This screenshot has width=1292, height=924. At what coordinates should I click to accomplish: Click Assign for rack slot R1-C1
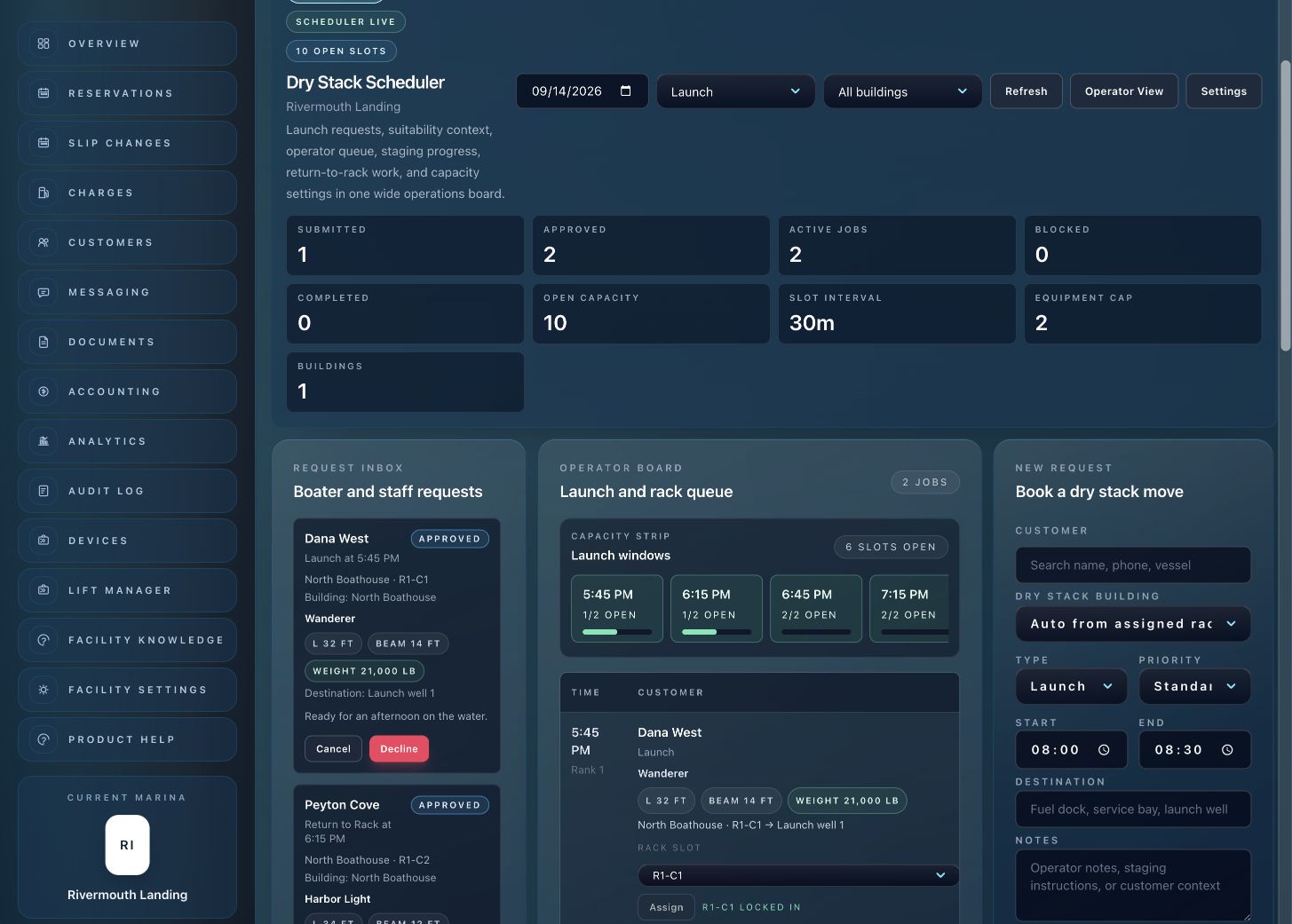666,907
